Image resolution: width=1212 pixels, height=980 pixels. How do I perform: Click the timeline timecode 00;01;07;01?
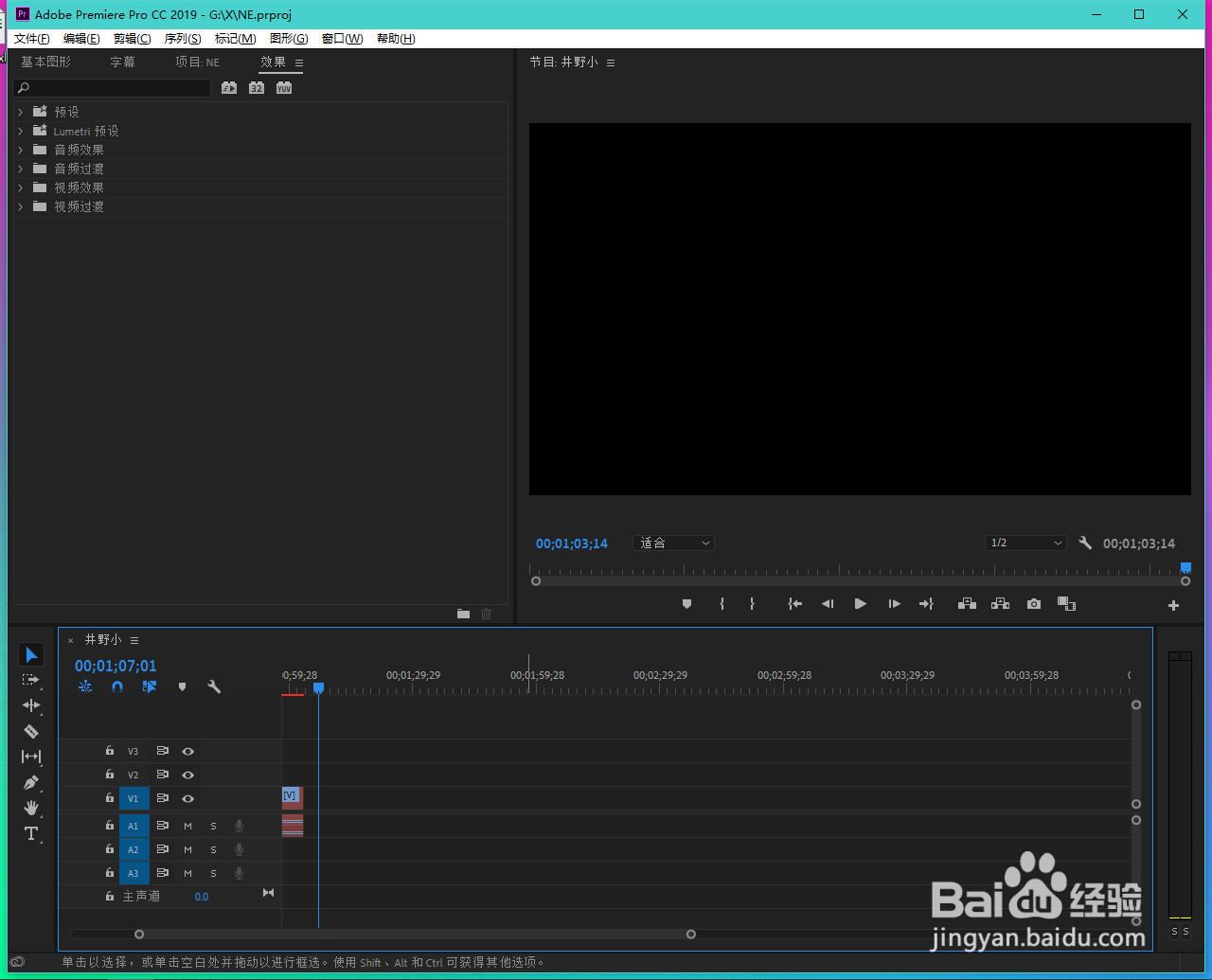116,666
